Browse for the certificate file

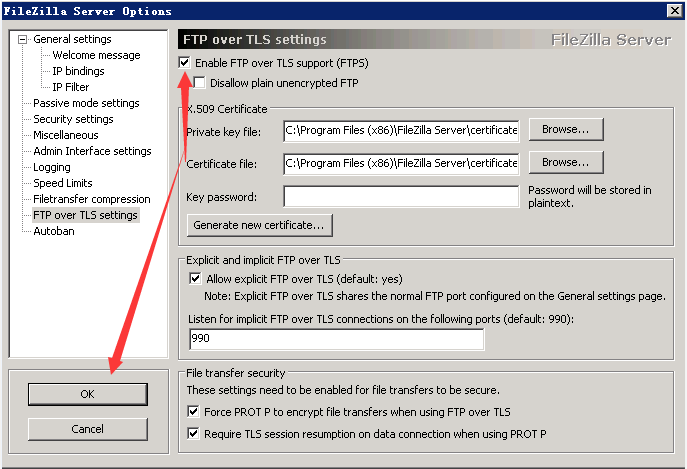(566, 162)
